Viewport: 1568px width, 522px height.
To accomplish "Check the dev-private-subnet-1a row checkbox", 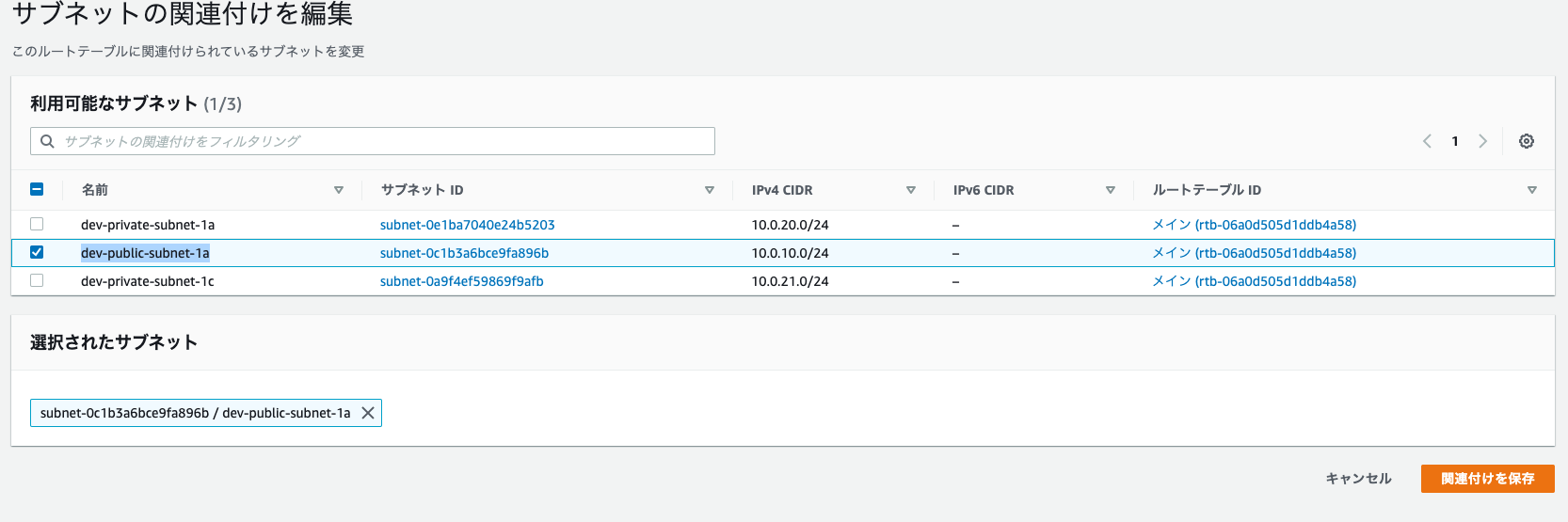I will coord(37,224).
